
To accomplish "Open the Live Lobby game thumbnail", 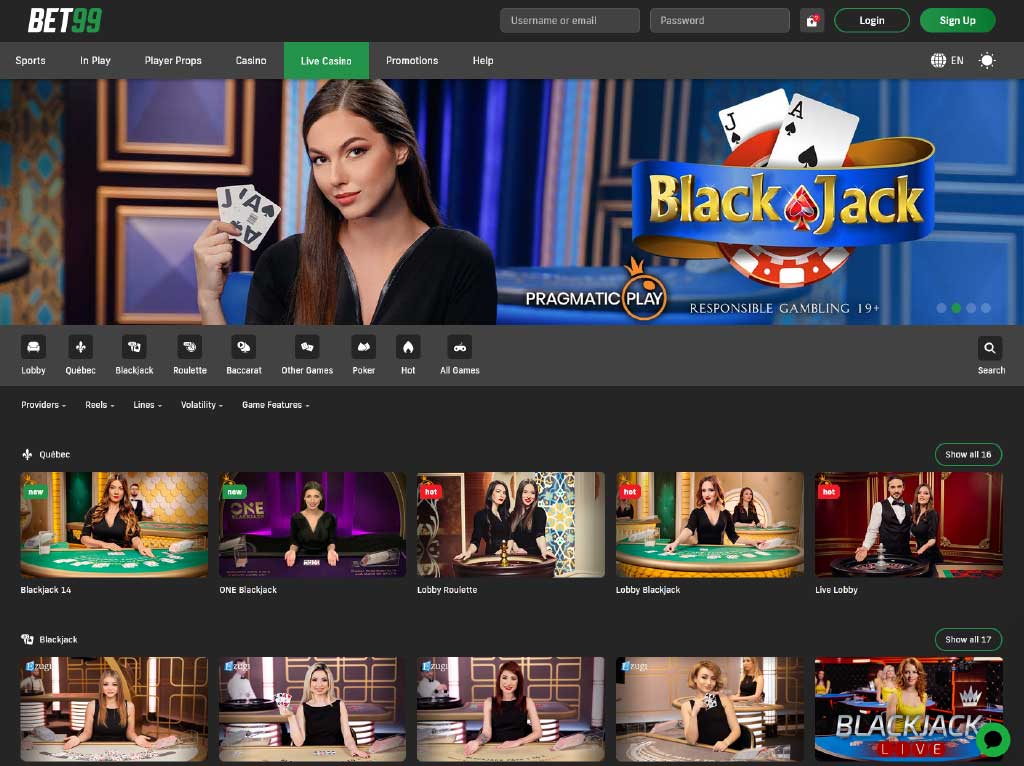I will [x=908, y=524].
